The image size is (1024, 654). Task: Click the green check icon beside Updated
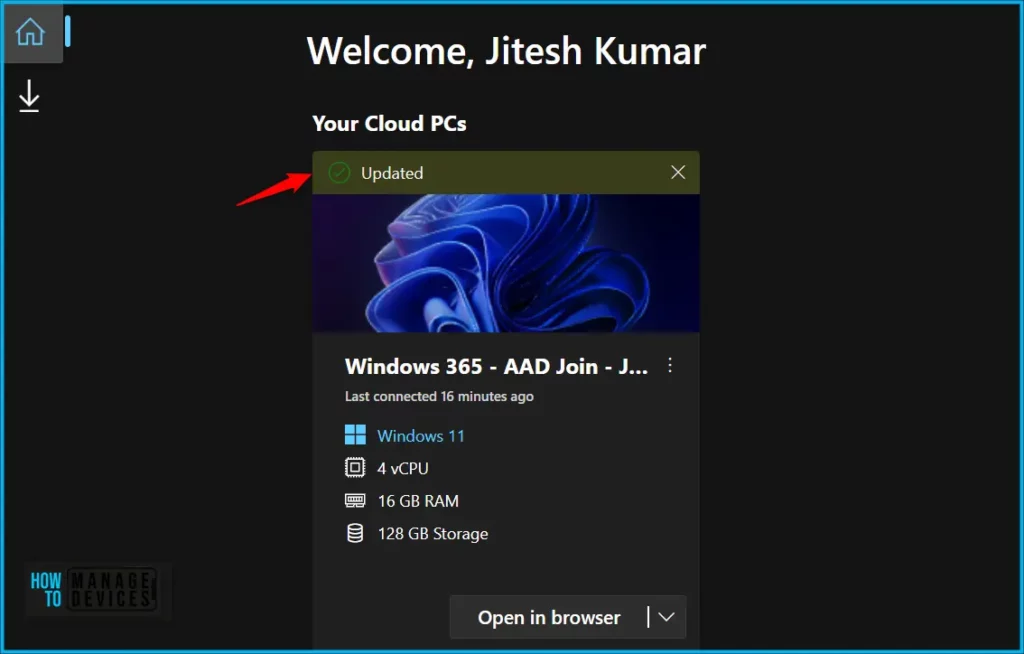[x=339, y=173]
